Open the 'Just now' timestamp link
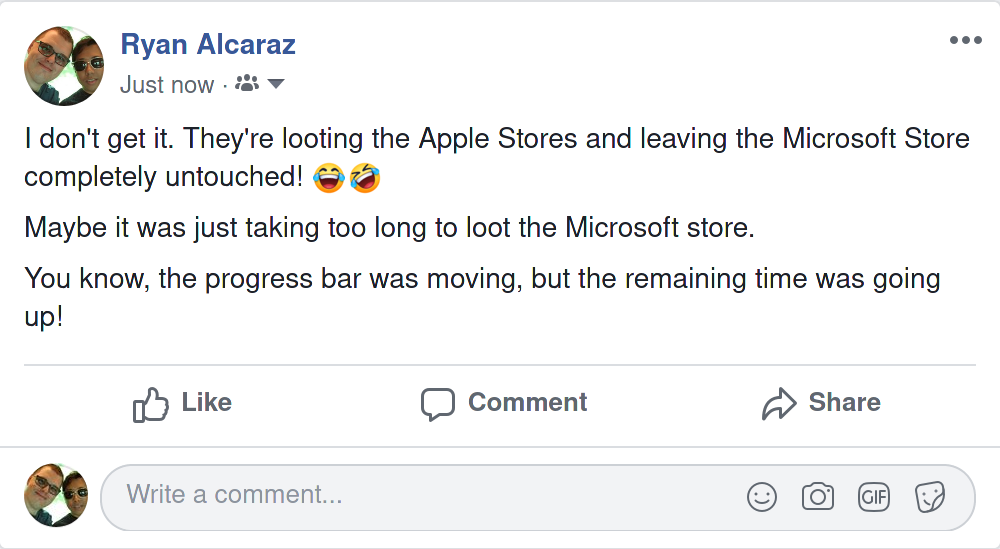The height and width of the screenshot is (549, 1000). [x=166, y=85]
